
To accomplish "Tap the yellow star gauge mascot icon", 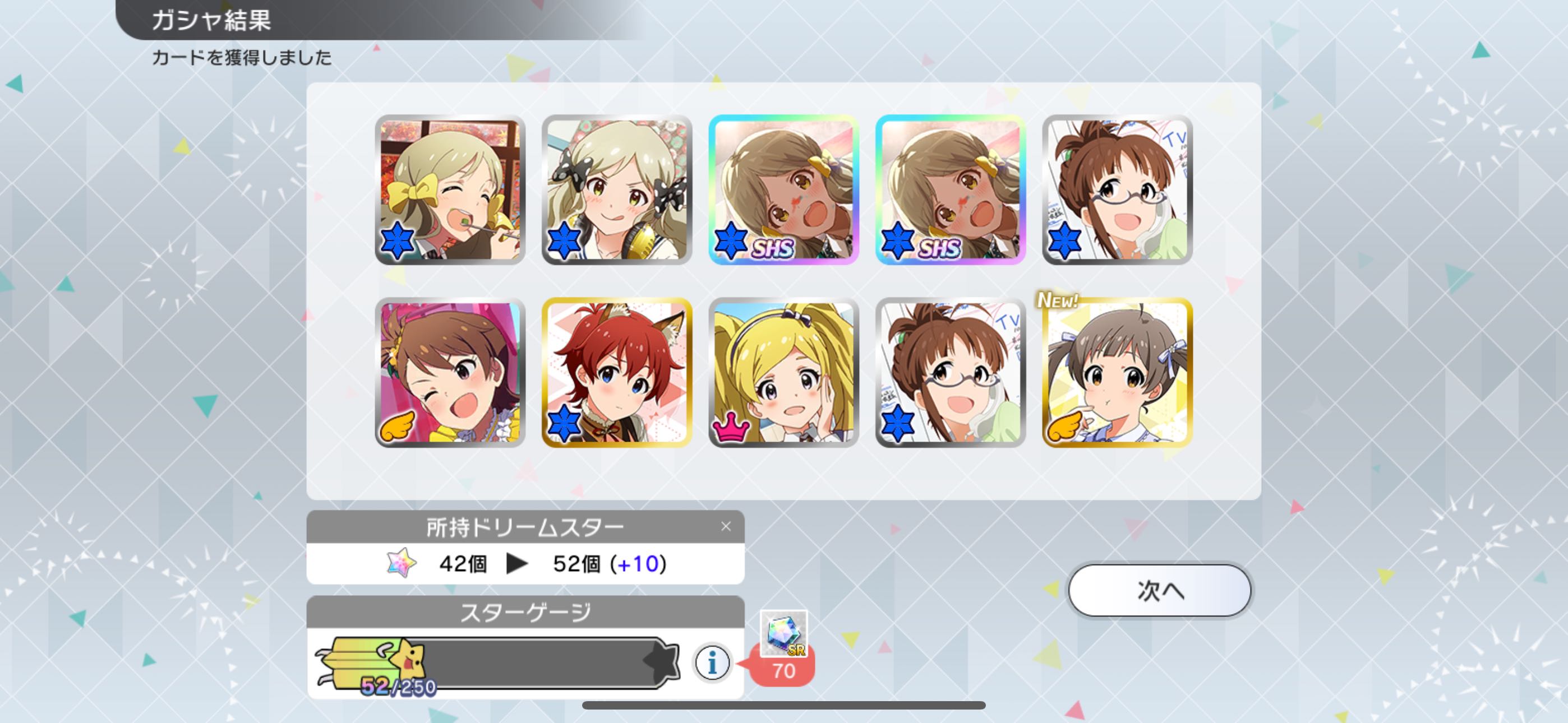I will 408,657.
